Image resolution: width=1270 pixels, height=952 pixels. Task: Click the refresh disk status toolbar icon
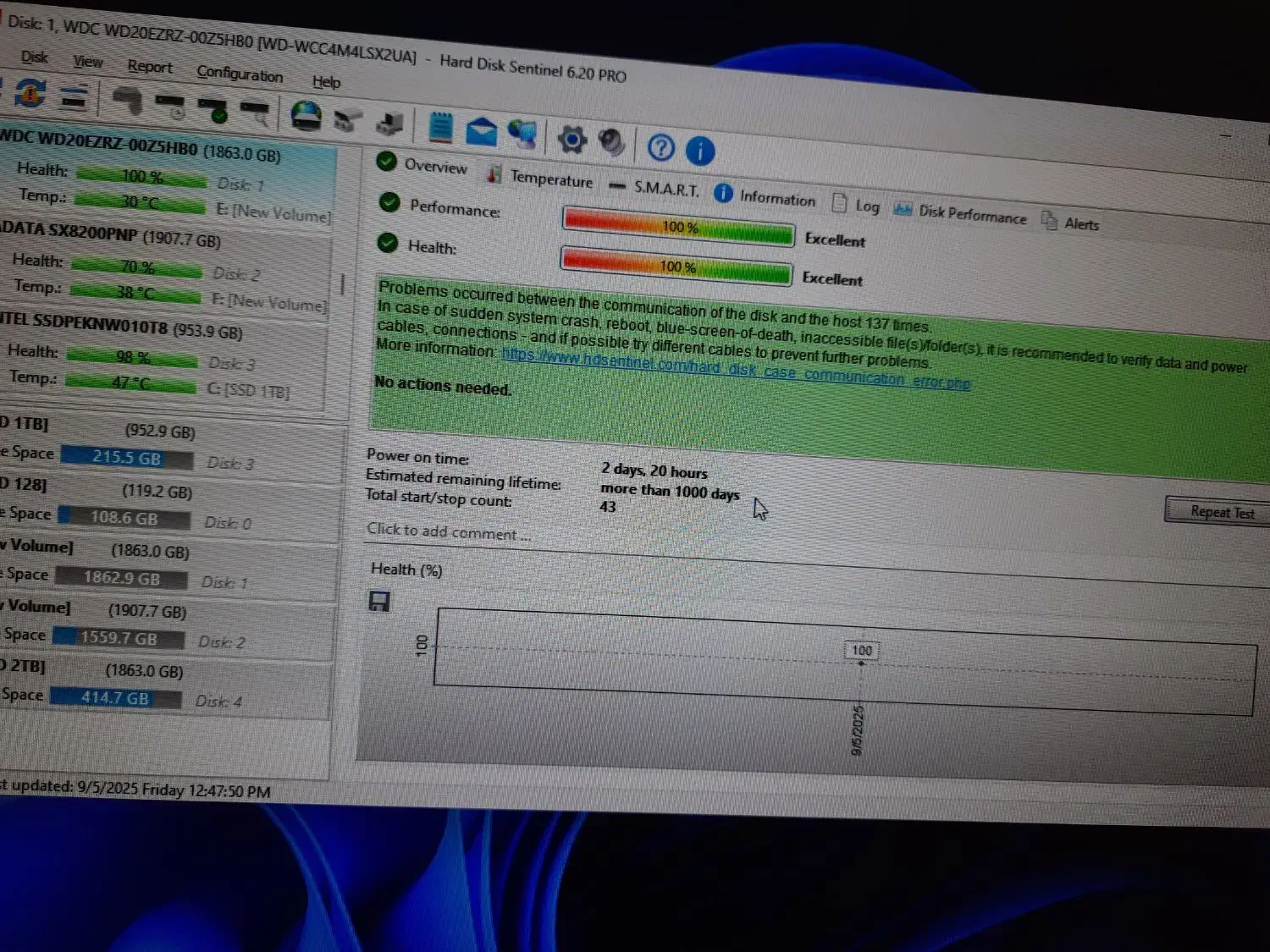click(30, 92)
